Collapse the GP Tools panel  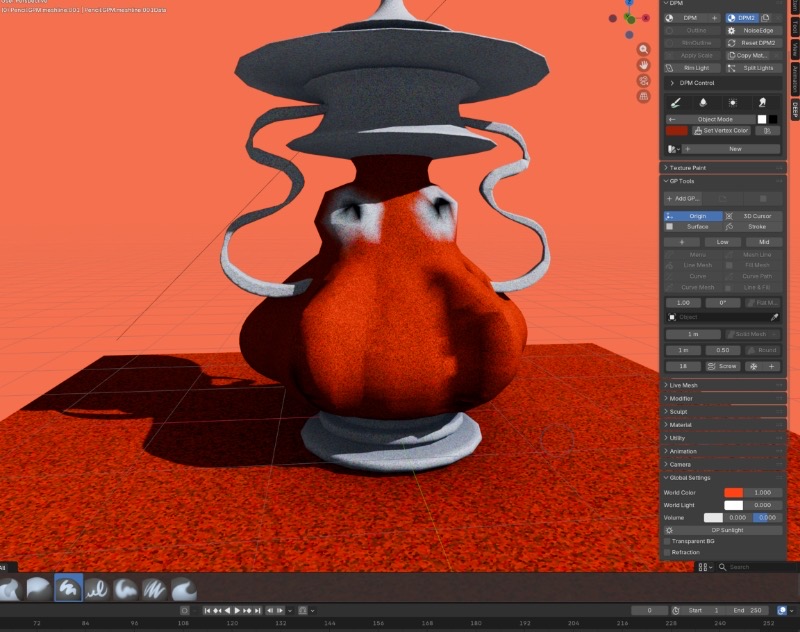coord(722,181)
